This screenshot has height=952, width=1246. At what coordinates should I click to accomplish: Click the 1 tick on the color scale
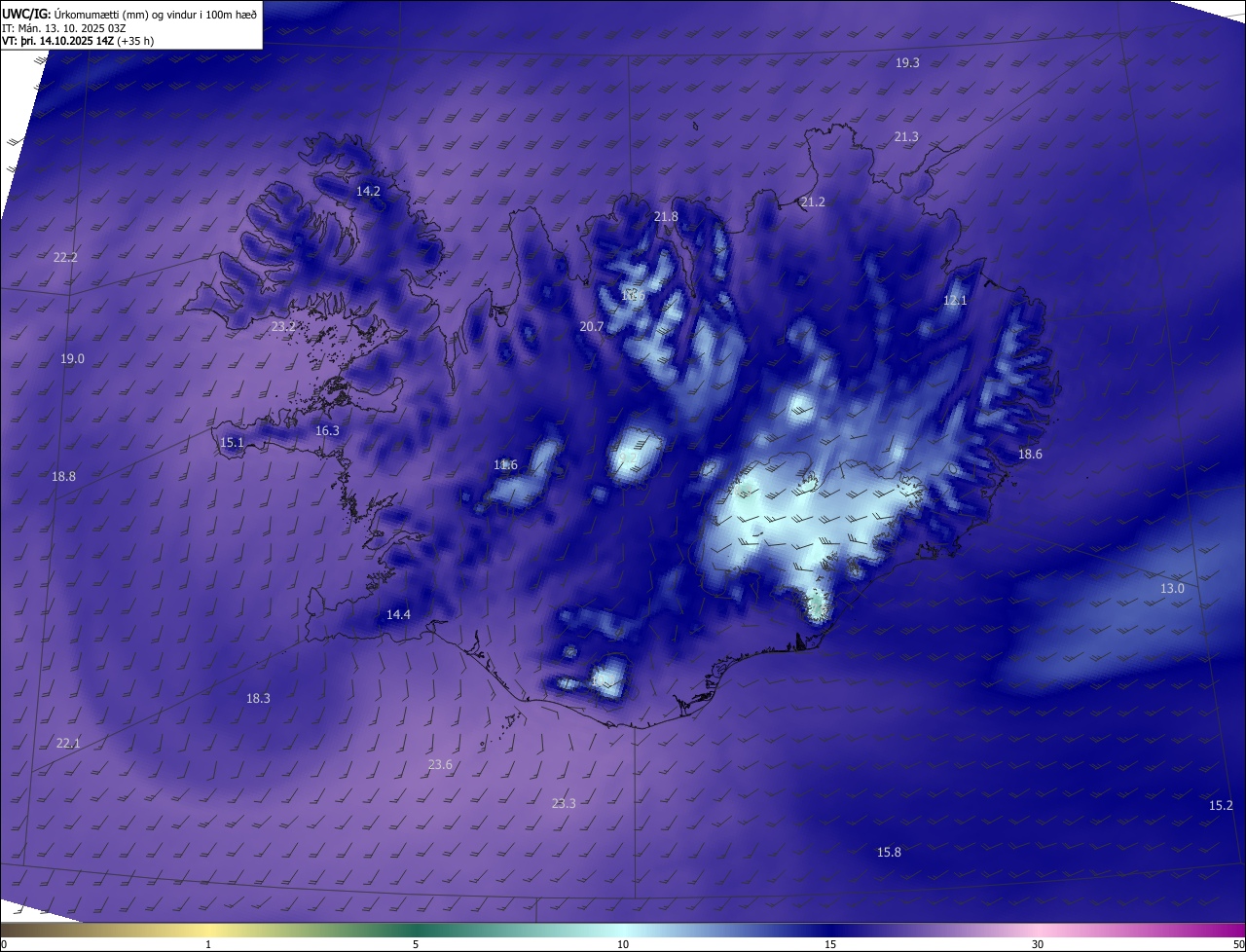click(208, 944)
